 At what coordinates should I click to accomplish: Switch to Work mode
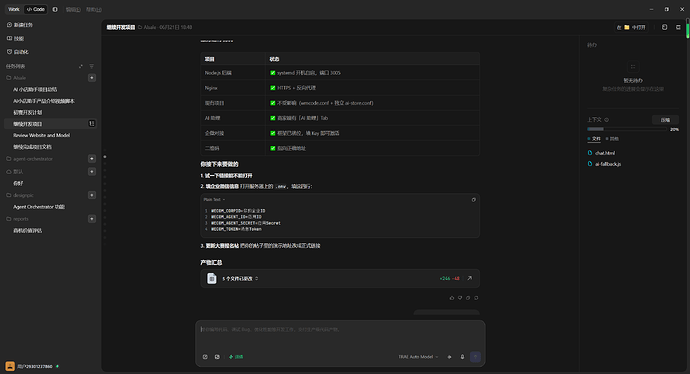coord(14,9)
